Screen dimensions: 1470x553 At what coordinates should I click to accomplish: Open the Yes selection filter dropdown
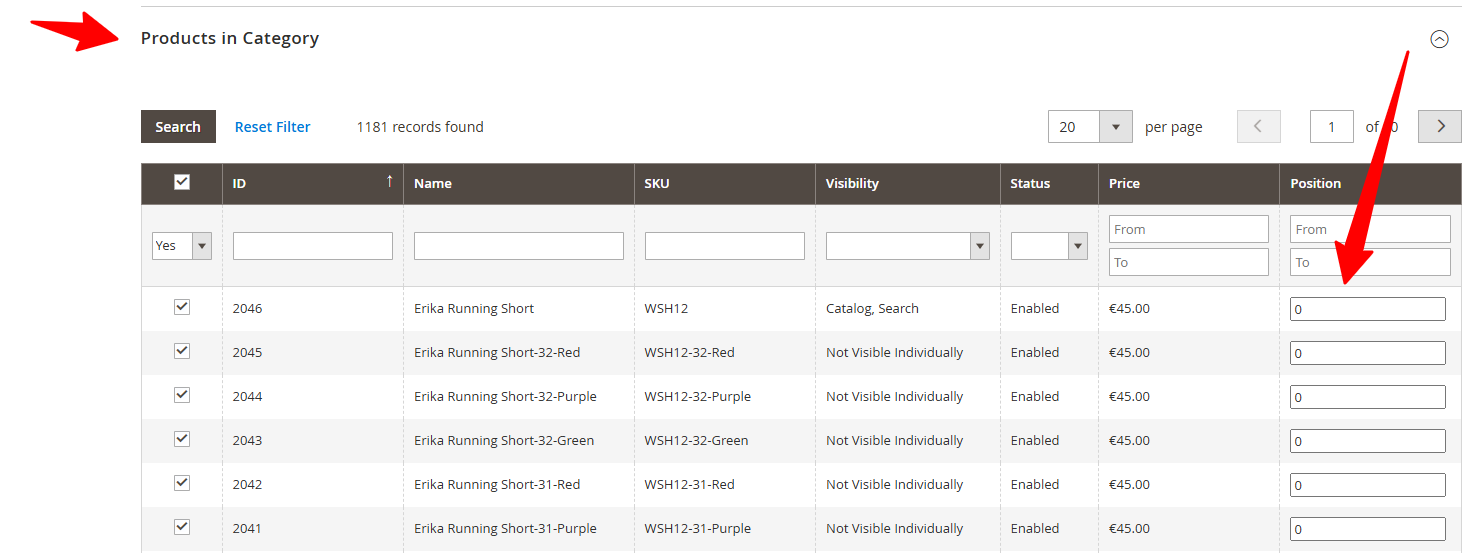[182, 246]
